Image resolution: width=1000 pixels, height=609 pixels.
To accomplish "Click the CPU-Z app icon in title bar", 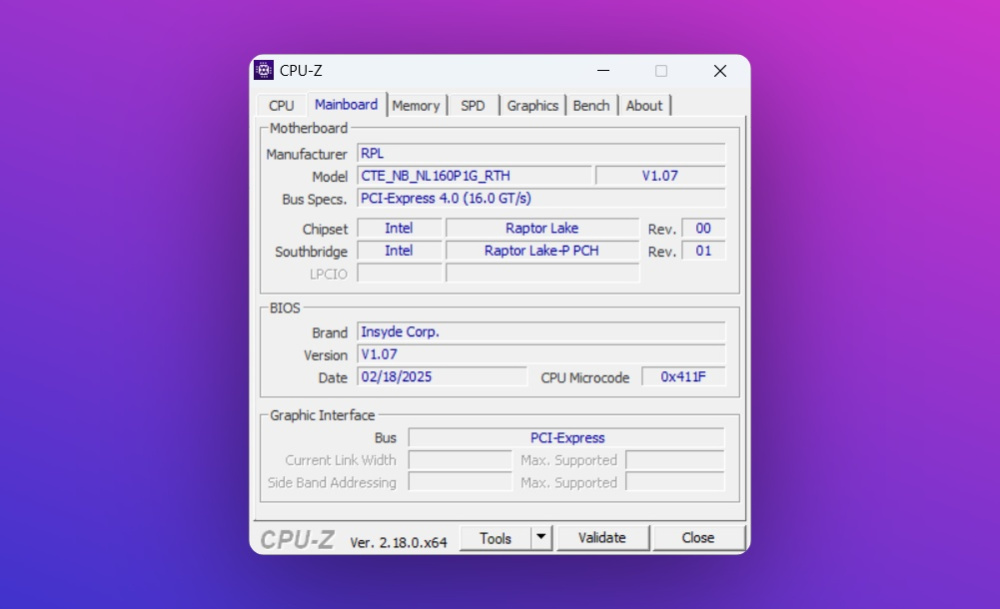I will point(264,70).
